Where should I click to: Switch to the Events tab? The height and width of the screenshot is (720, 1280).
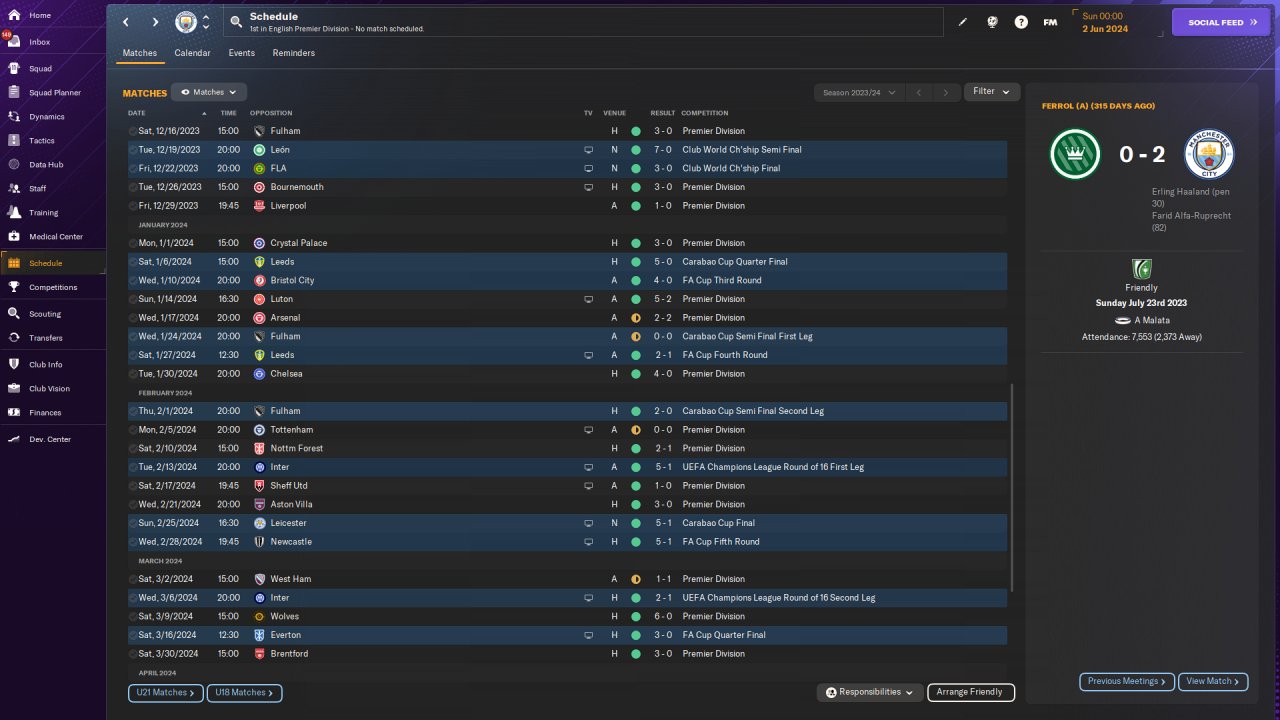click(241, 53)
